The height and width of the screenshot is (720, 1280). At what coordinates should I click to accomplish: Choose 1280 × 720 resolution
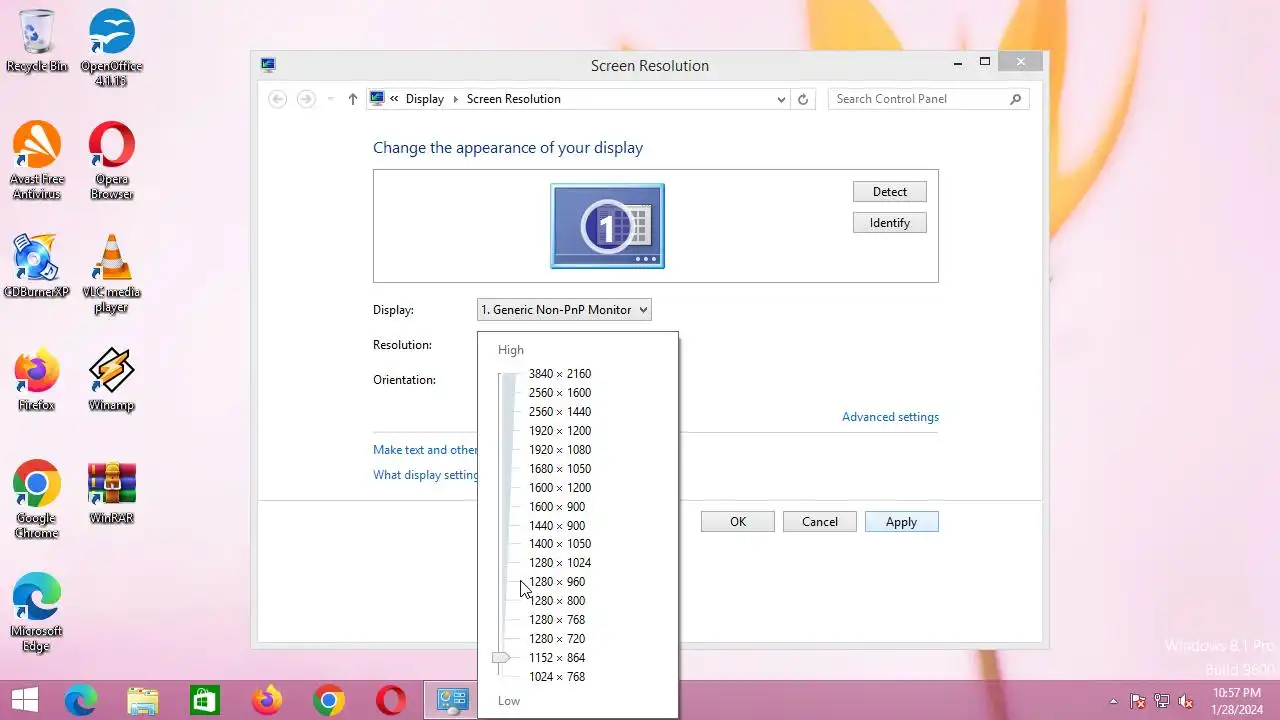click(x=557, y=639)
